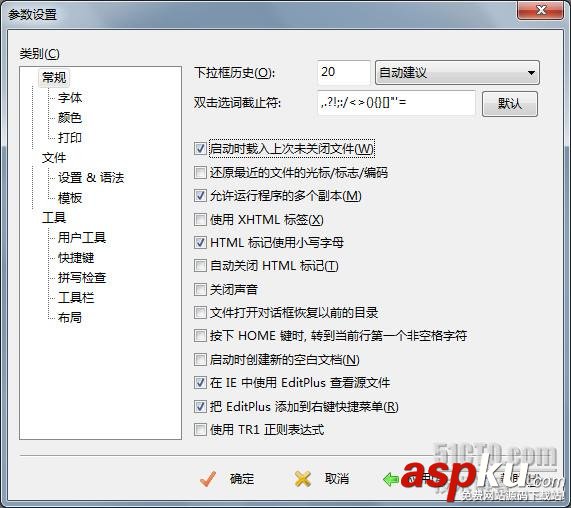This screenshot has height=508, width=571.
Task: Select 颜色 category
Action: 70,118
